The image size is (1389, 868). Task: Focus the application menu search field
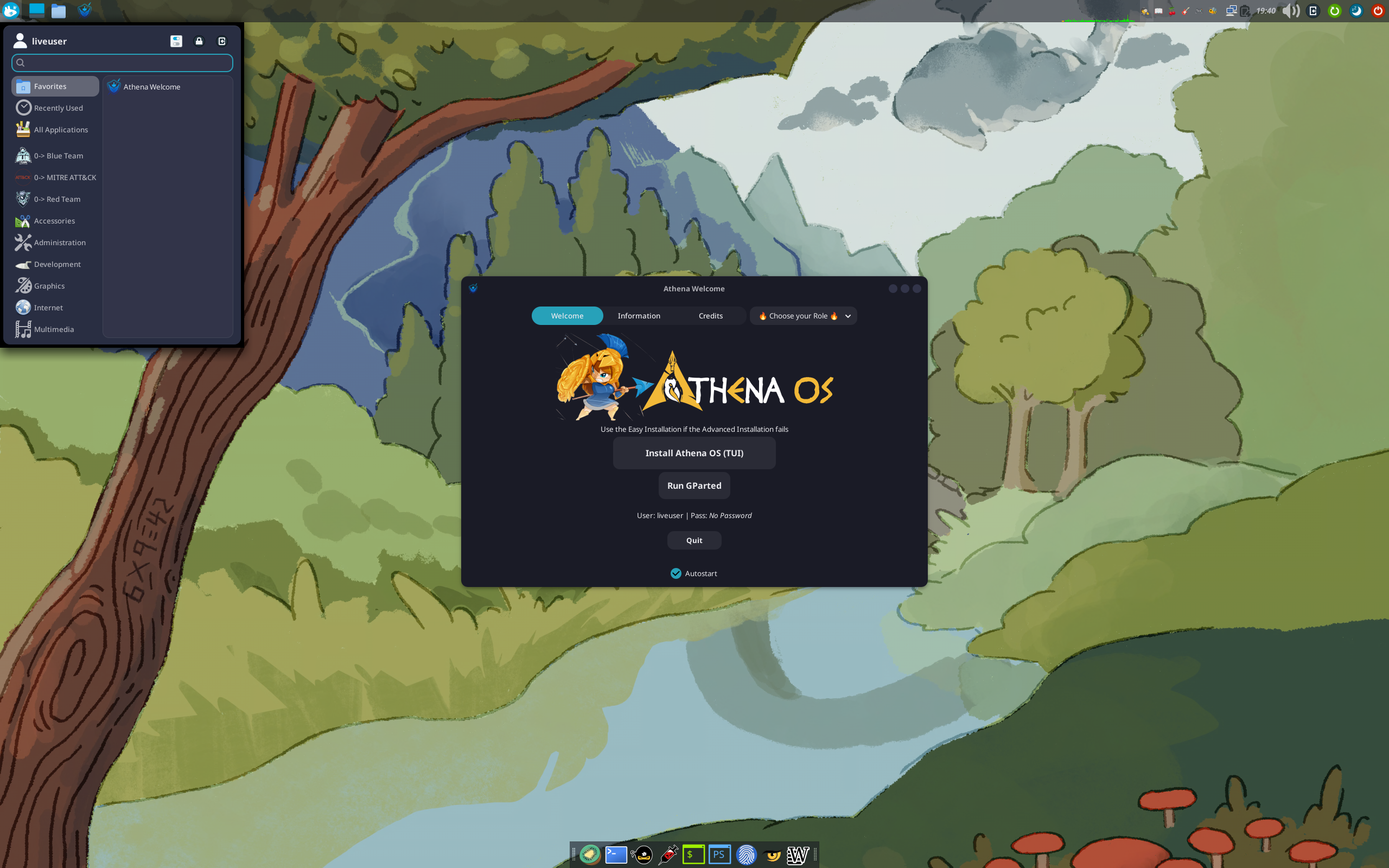click(x=122, y=62)
